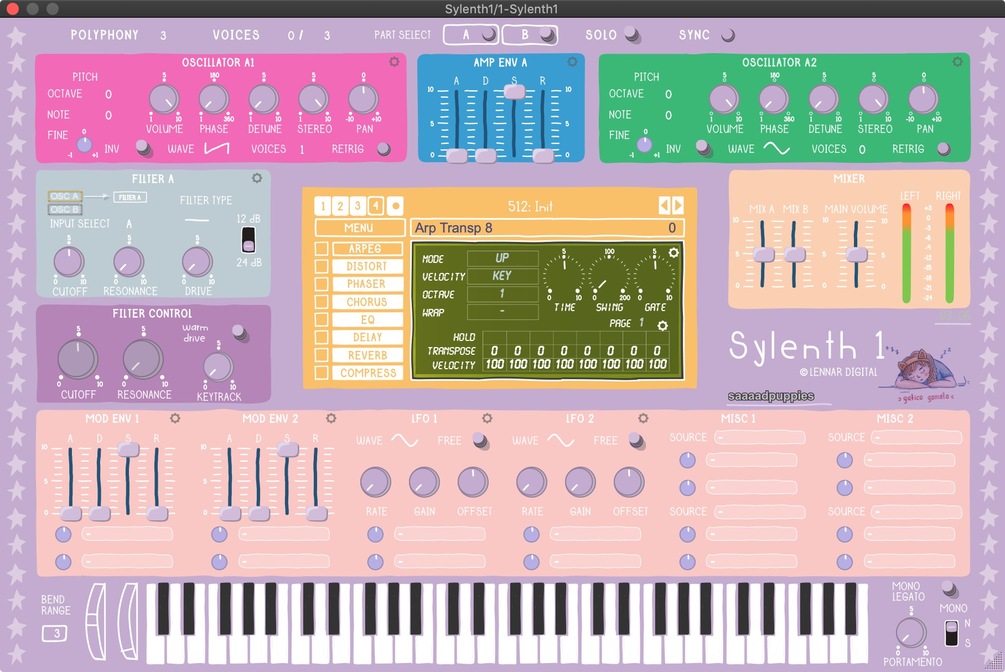1005x672 pixels.
Task: Open the arpeggiator Wrap value field
Action: [502, 312]
